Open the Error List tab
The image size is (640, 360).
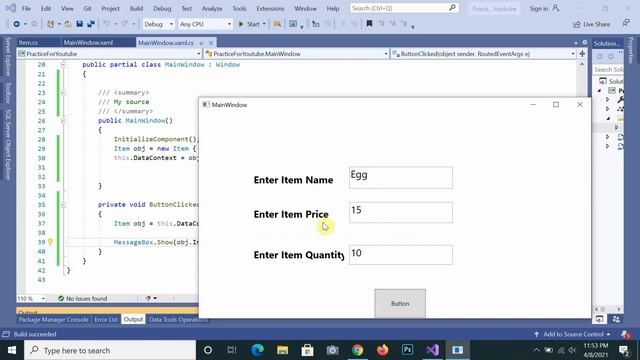pyautogui.click(x=106, y=320)
